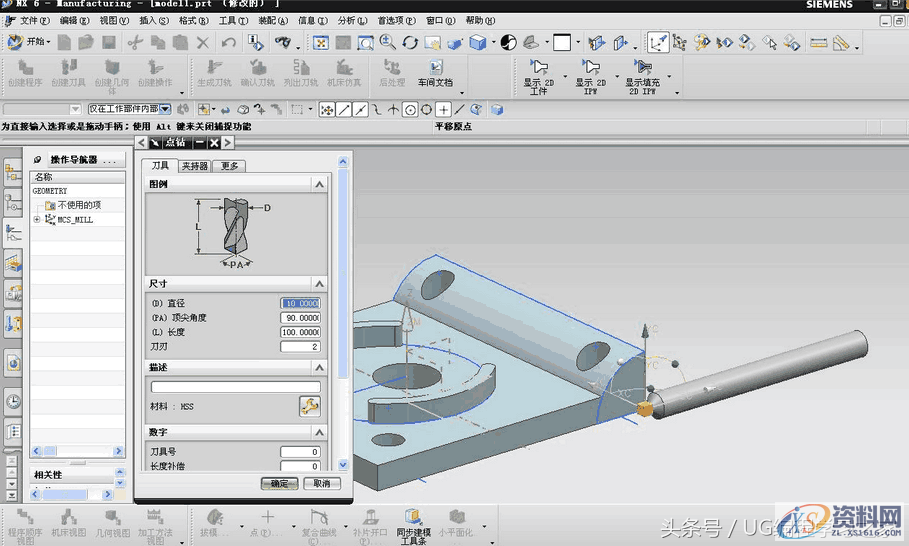Switch to the 夹持器 holder tab
The image size is (909, 546).
pos(195,166)
